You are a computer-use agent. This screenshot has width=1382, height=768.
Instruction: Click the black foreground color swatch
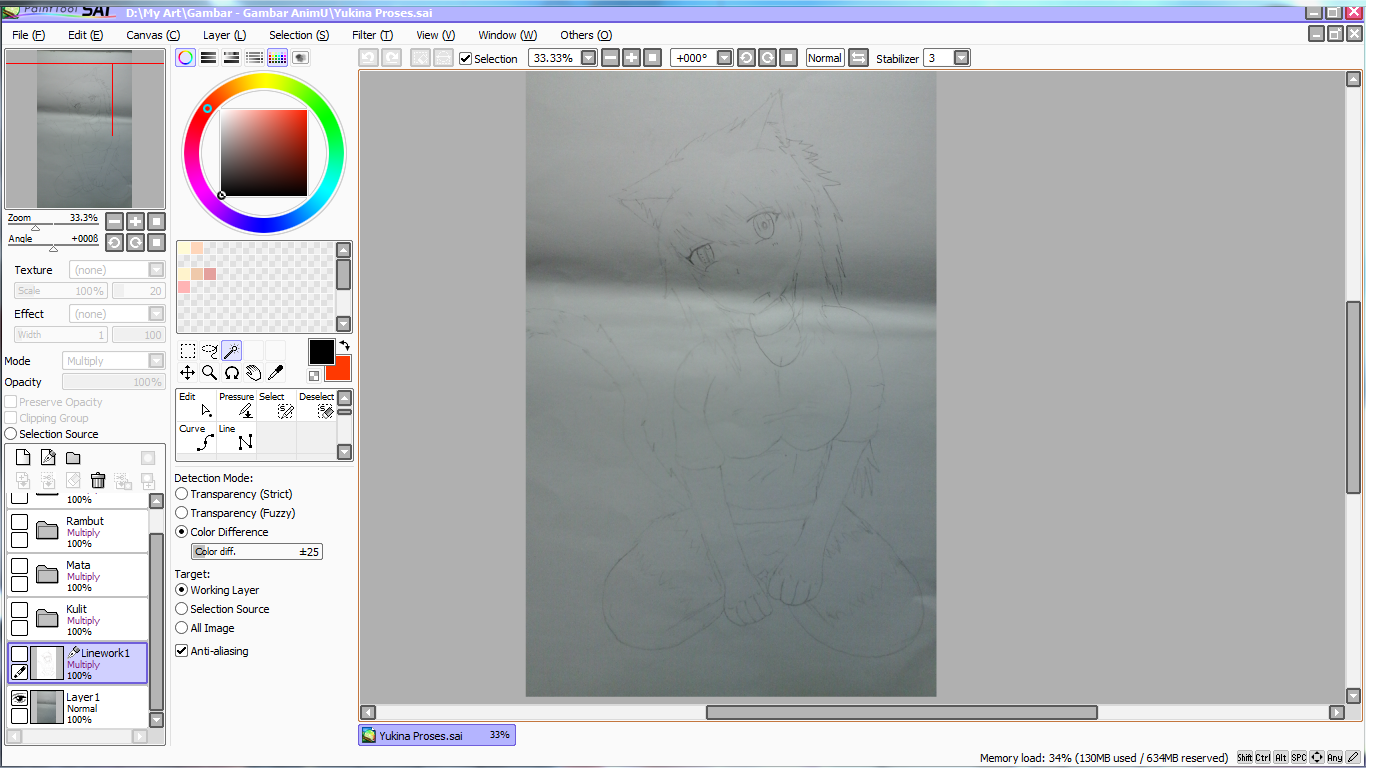[x=321, y=351]
